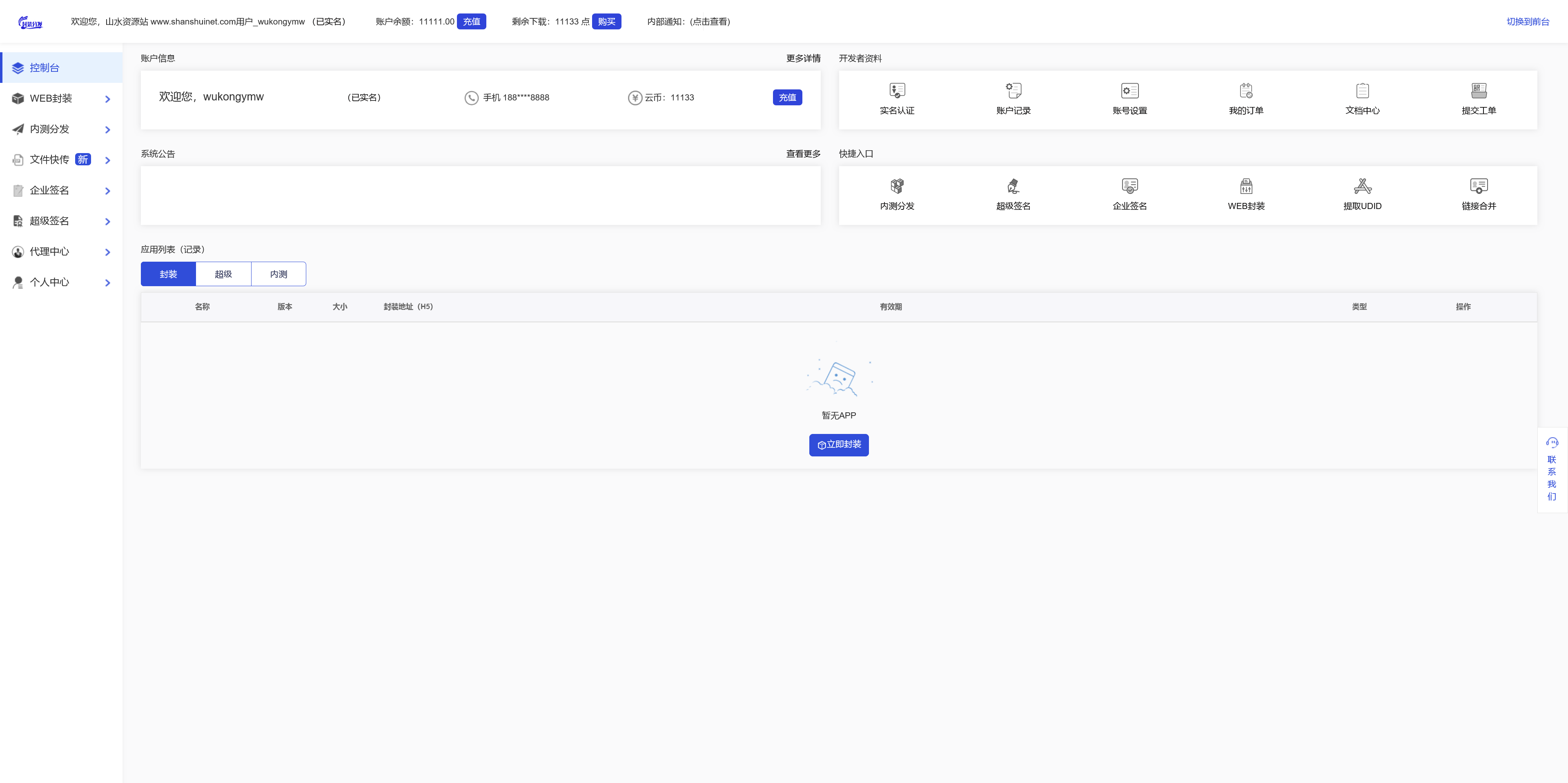Switch to the 超级 app list tab
The image size is (1568, 783).
point(223,274)
